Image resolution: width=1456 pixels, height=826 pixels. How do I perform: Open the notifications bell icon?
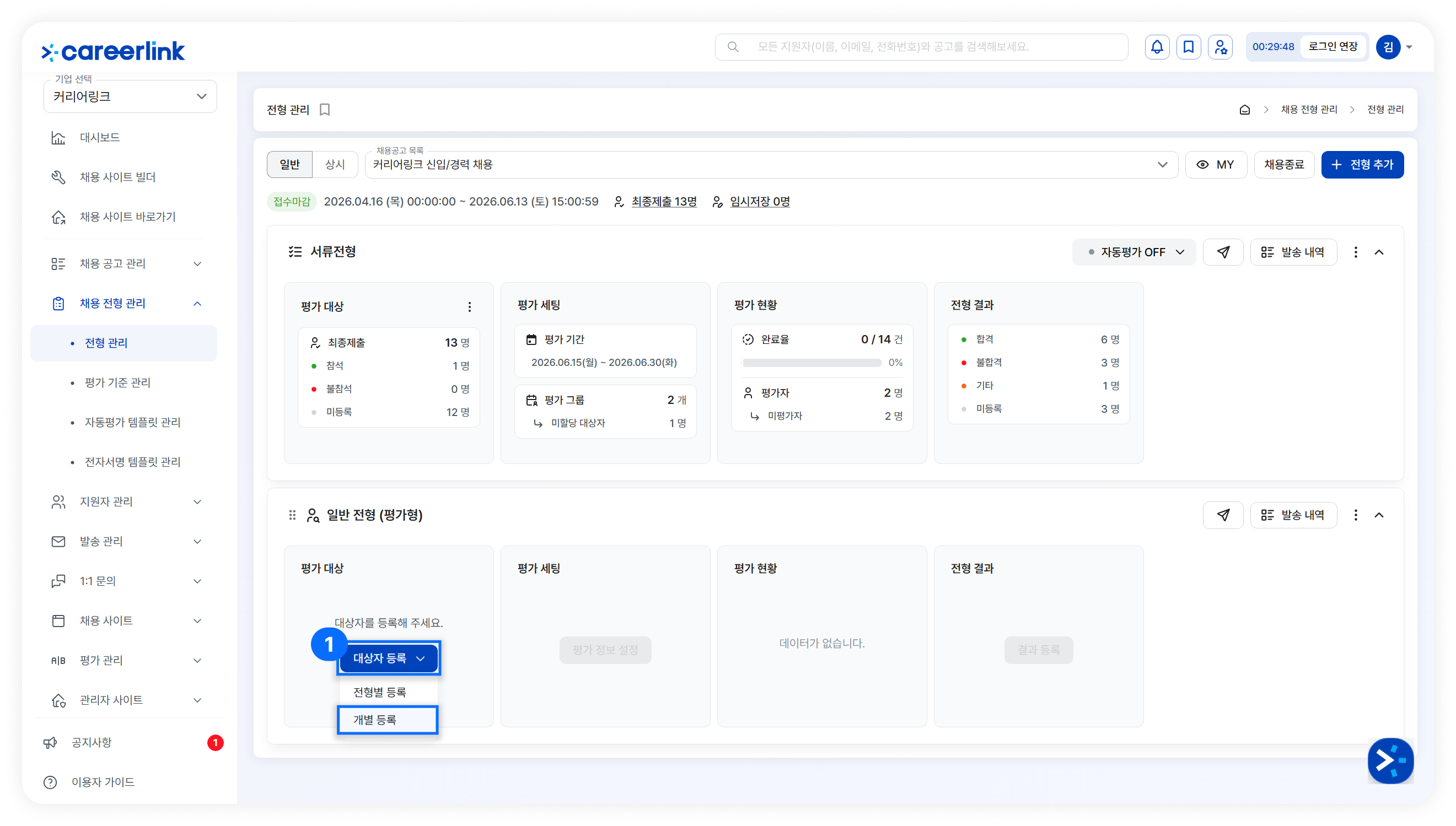click(1157, 47)
